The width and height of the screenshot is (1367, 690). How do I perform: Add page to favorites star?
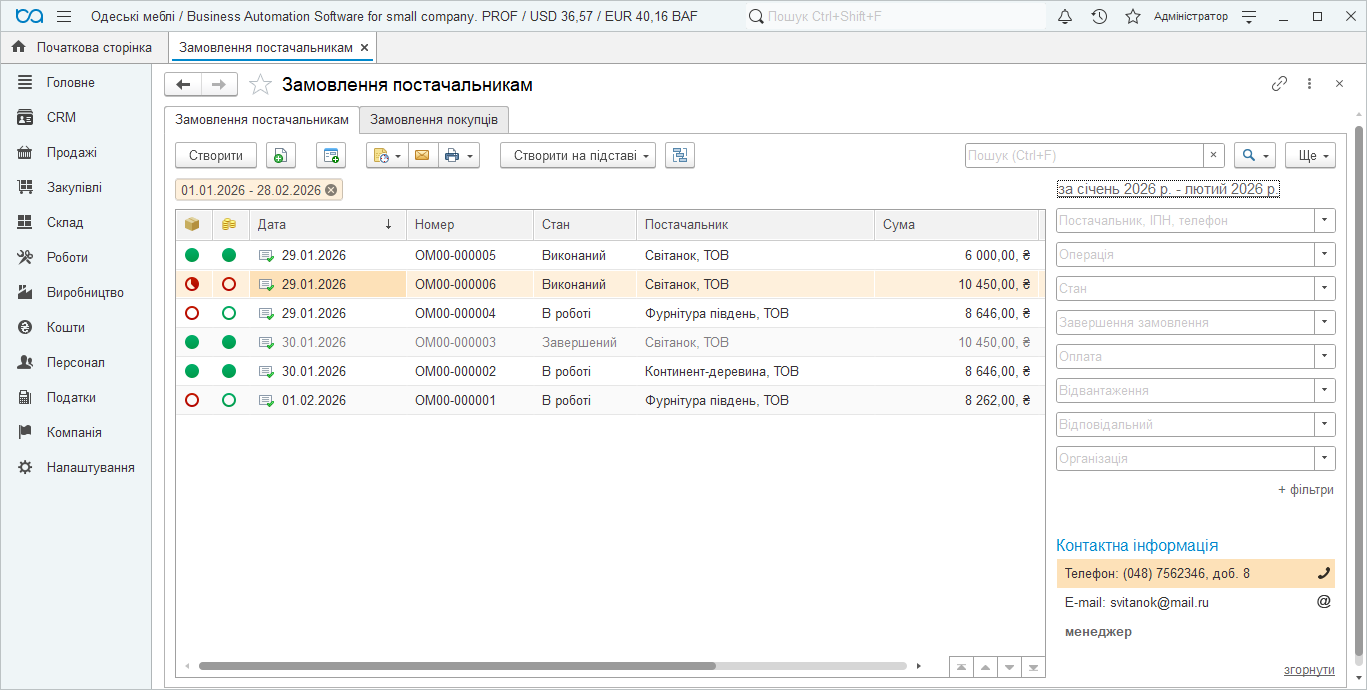[260, 85]
